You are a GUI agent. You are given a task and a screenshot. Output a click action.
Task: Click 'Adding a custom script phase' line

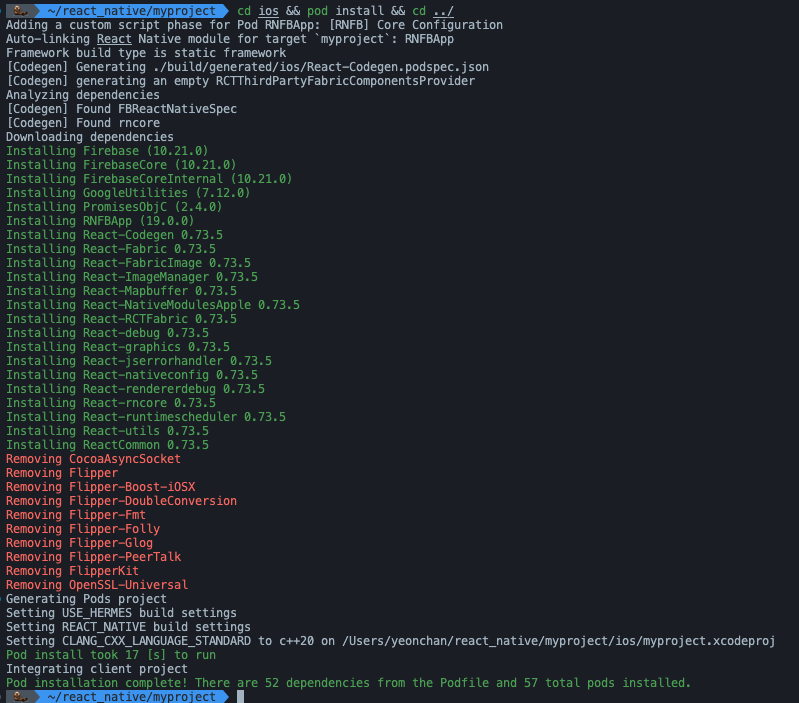(x=254, y=25)
